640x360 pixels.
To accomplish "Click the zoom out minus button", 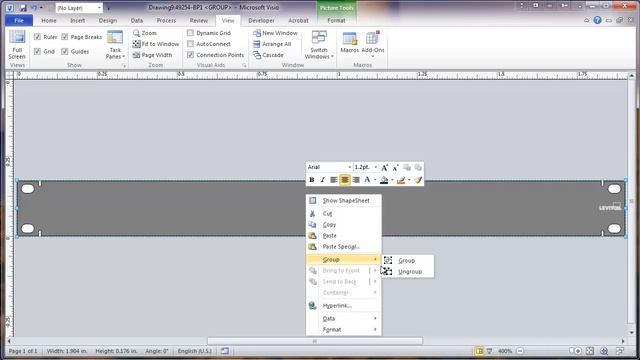I will (520, 351).
